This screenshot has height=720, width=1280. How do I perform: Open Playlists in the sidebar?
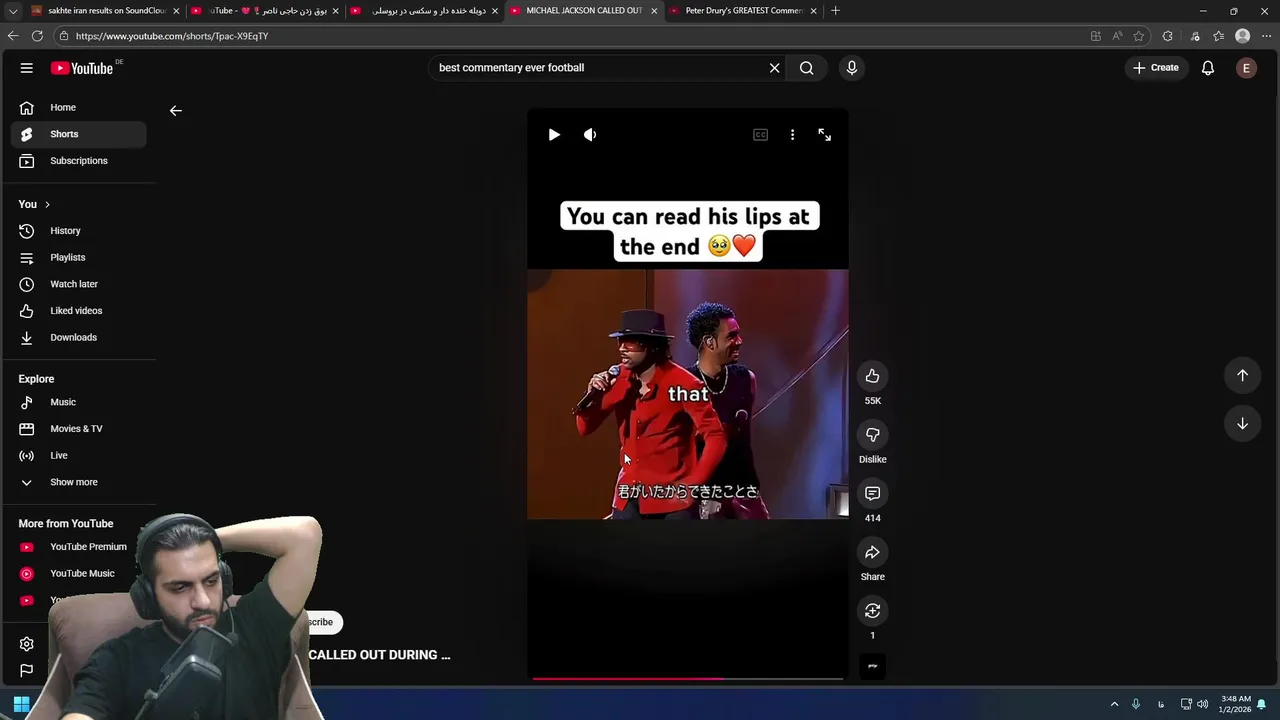coord(78,258)
